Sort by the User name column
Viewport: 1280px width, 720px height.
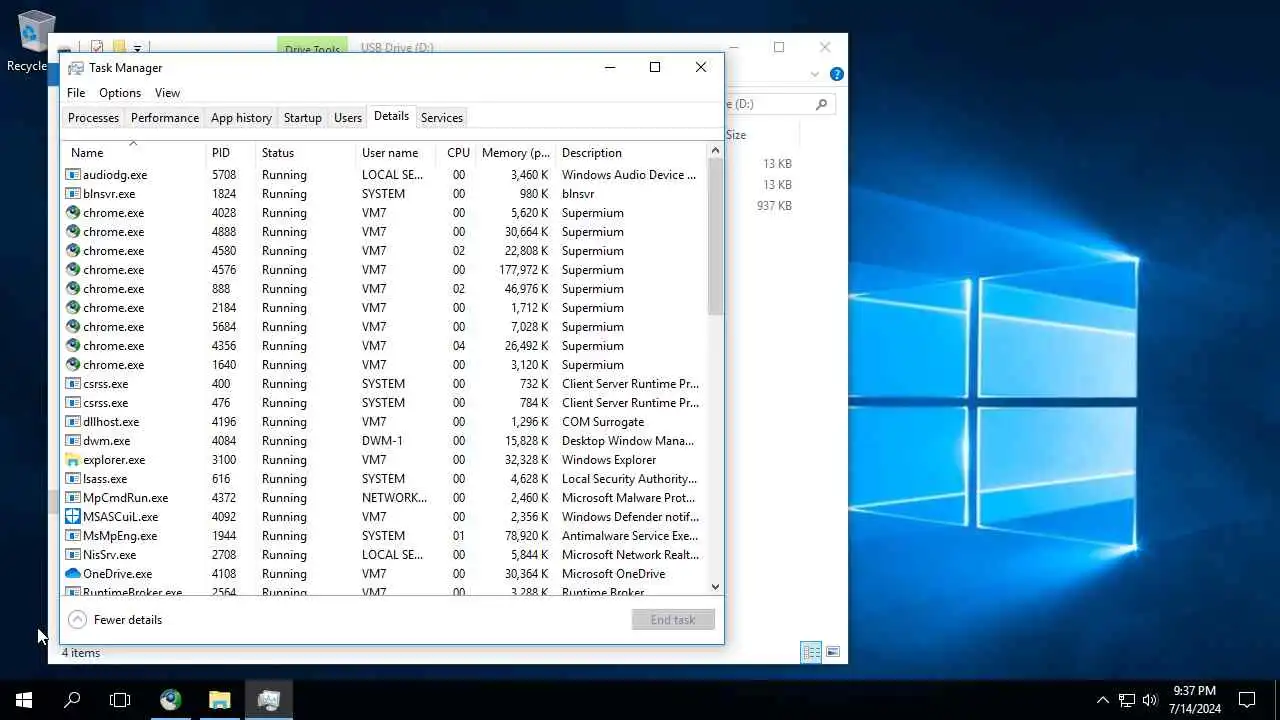click(395, 153)
